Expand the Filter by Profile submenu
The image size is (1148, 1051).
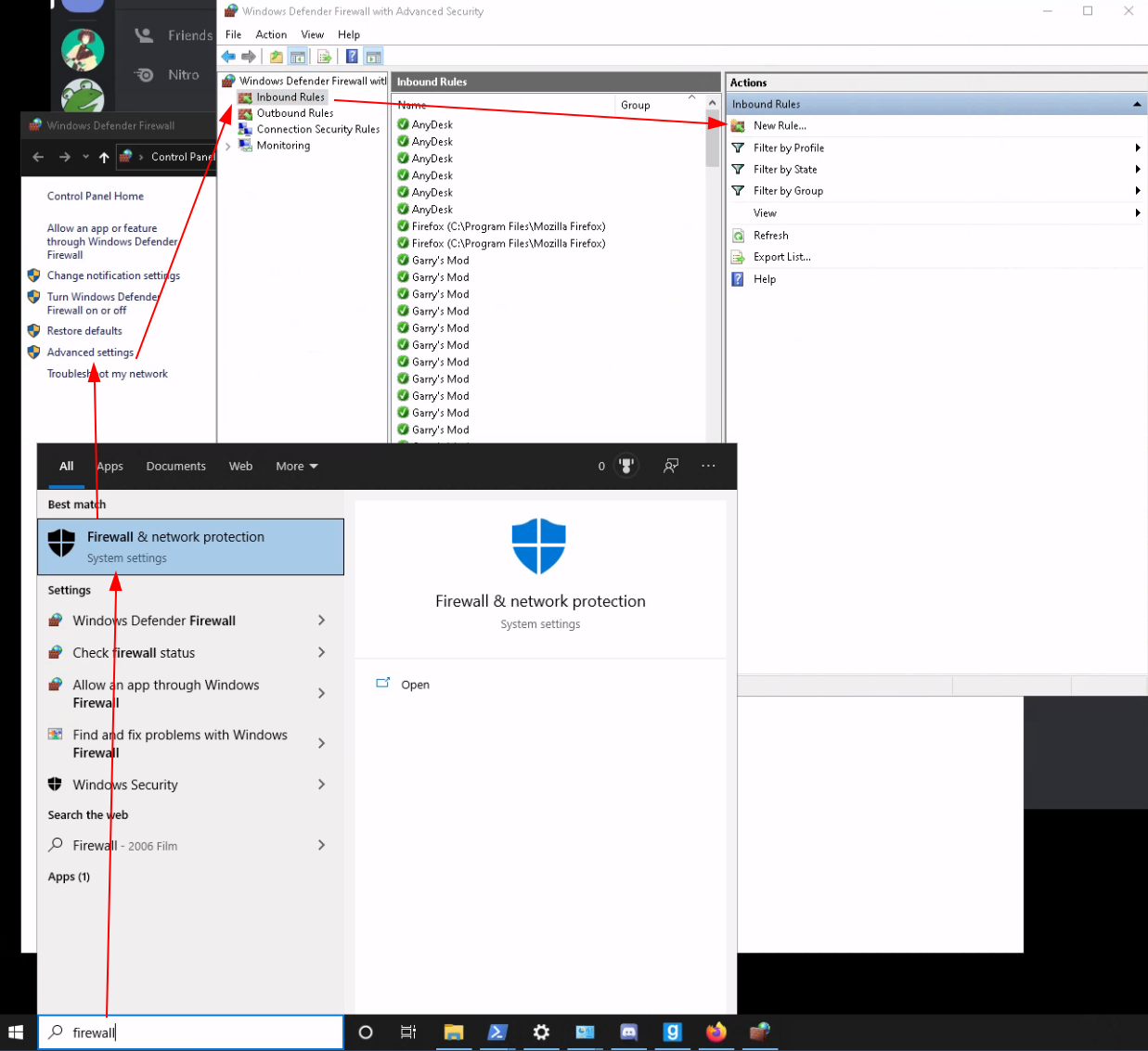tap(1137, 147)
